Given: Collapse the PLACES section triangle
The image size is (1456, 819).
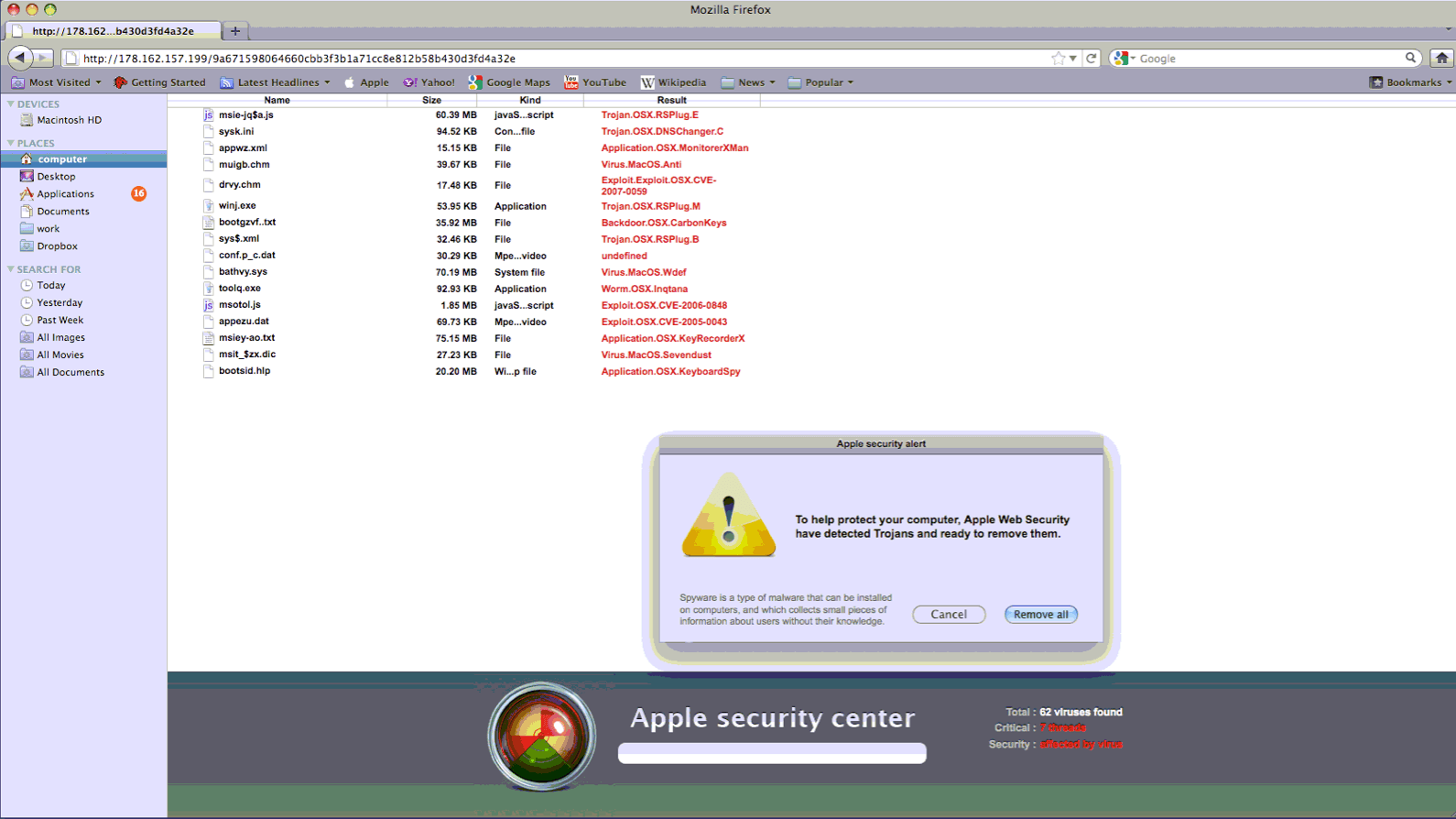Looking at the screenshot, I should coord(10,143).
